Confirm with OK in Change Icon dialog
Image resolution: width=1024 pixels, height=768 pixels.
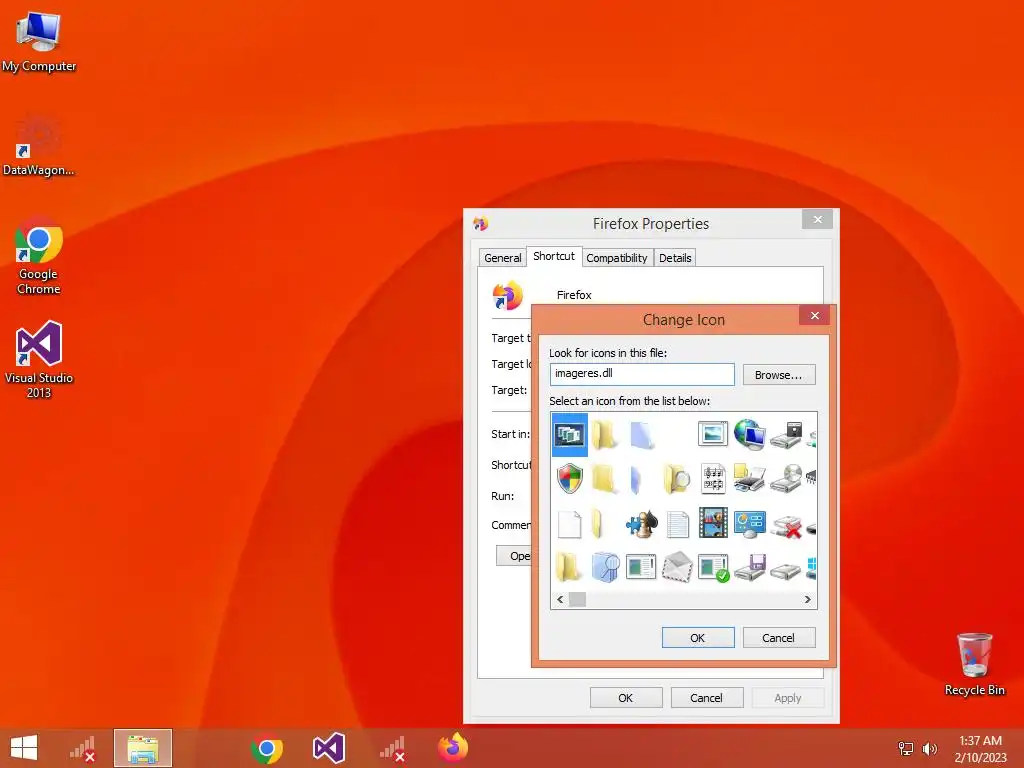coord(697,638)
